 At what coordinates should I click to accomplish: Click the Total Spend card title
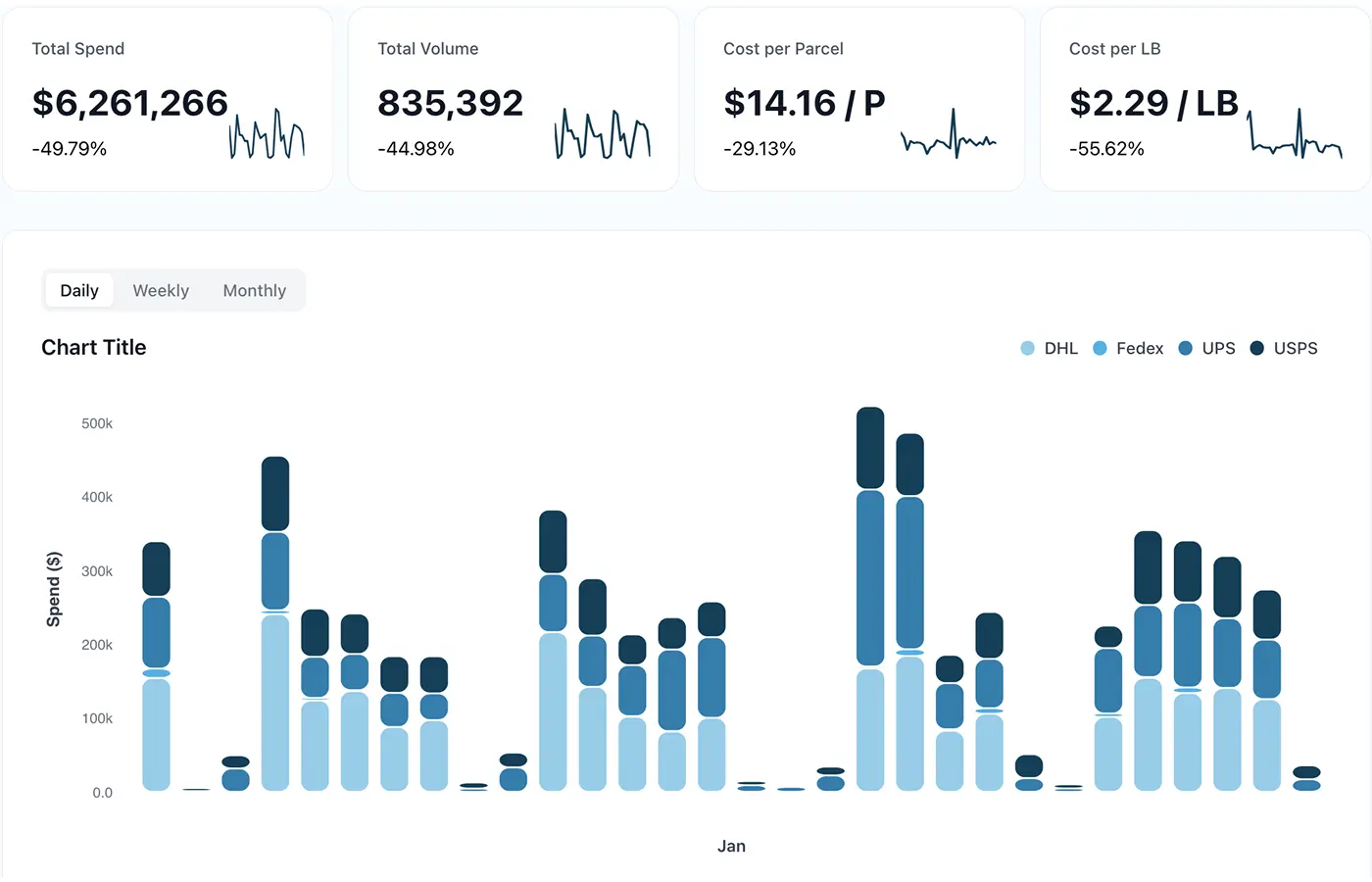[78, 49]
